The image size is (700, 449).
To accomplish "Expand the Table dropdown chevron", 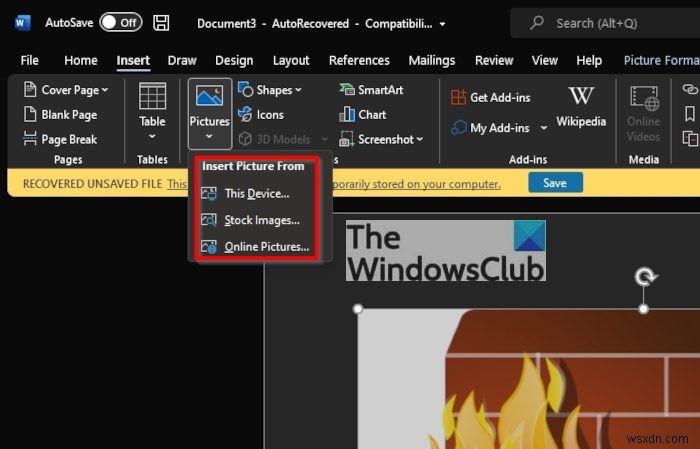I will [x=152, y=137].
